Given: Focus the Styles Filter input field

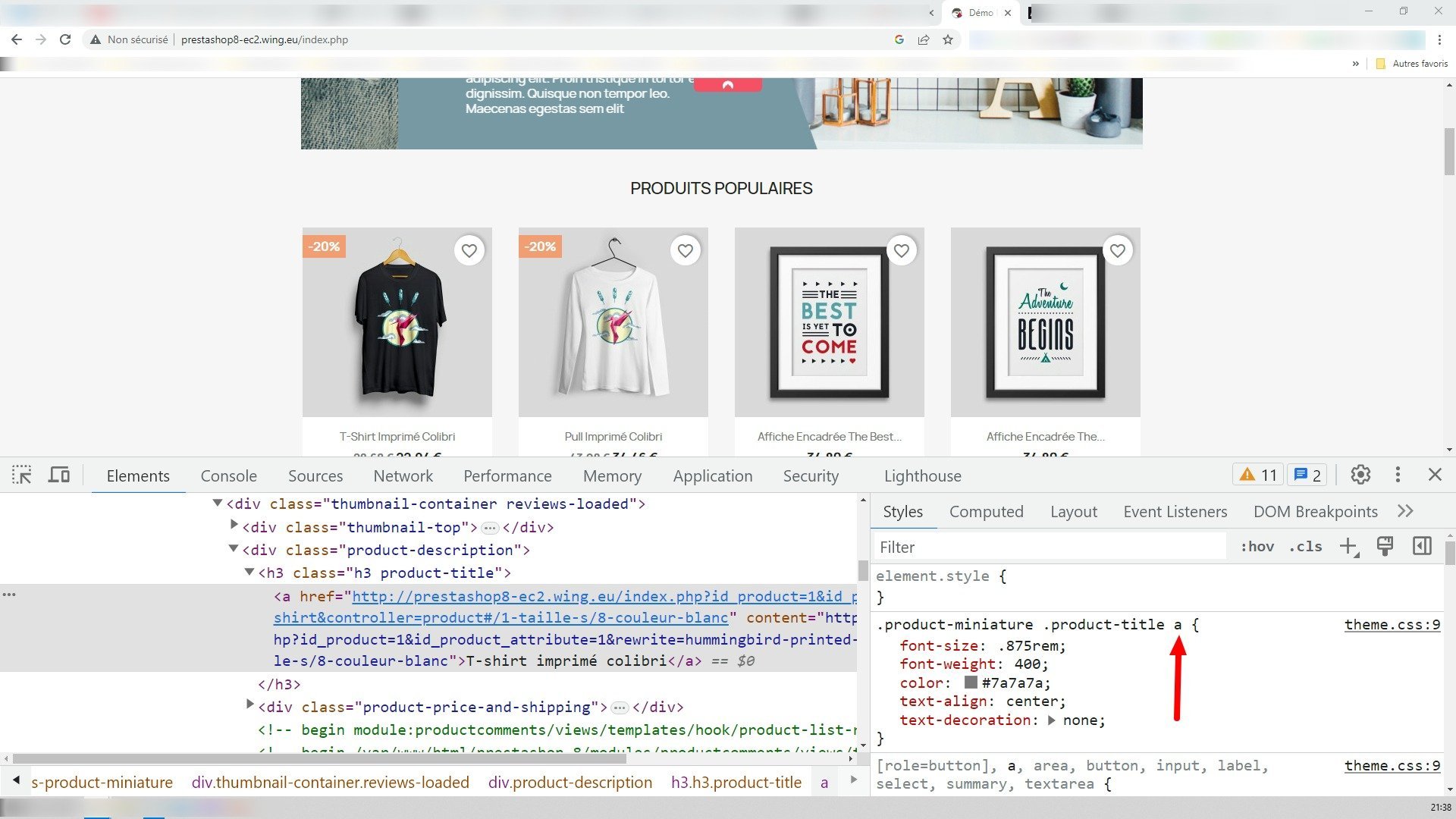Looking at the screenshot, I should click(x=1050, y=547).
